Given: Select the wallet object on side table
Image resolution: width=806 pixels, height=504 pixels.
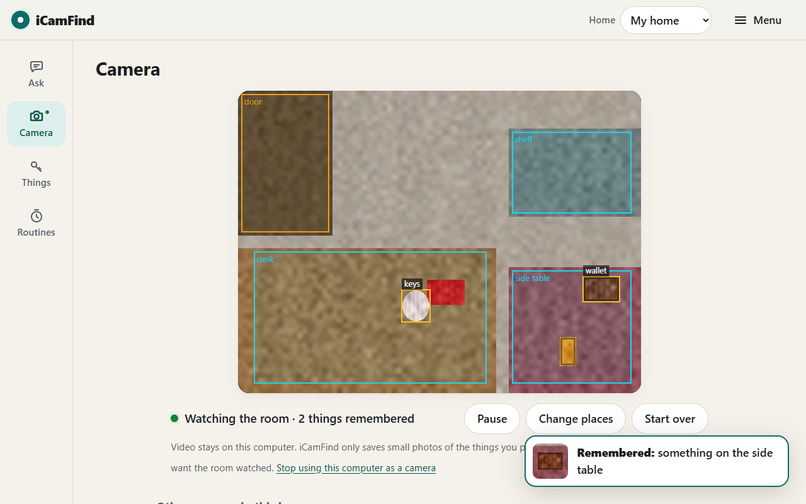Looking at the screenshot, I should [601, 289].
